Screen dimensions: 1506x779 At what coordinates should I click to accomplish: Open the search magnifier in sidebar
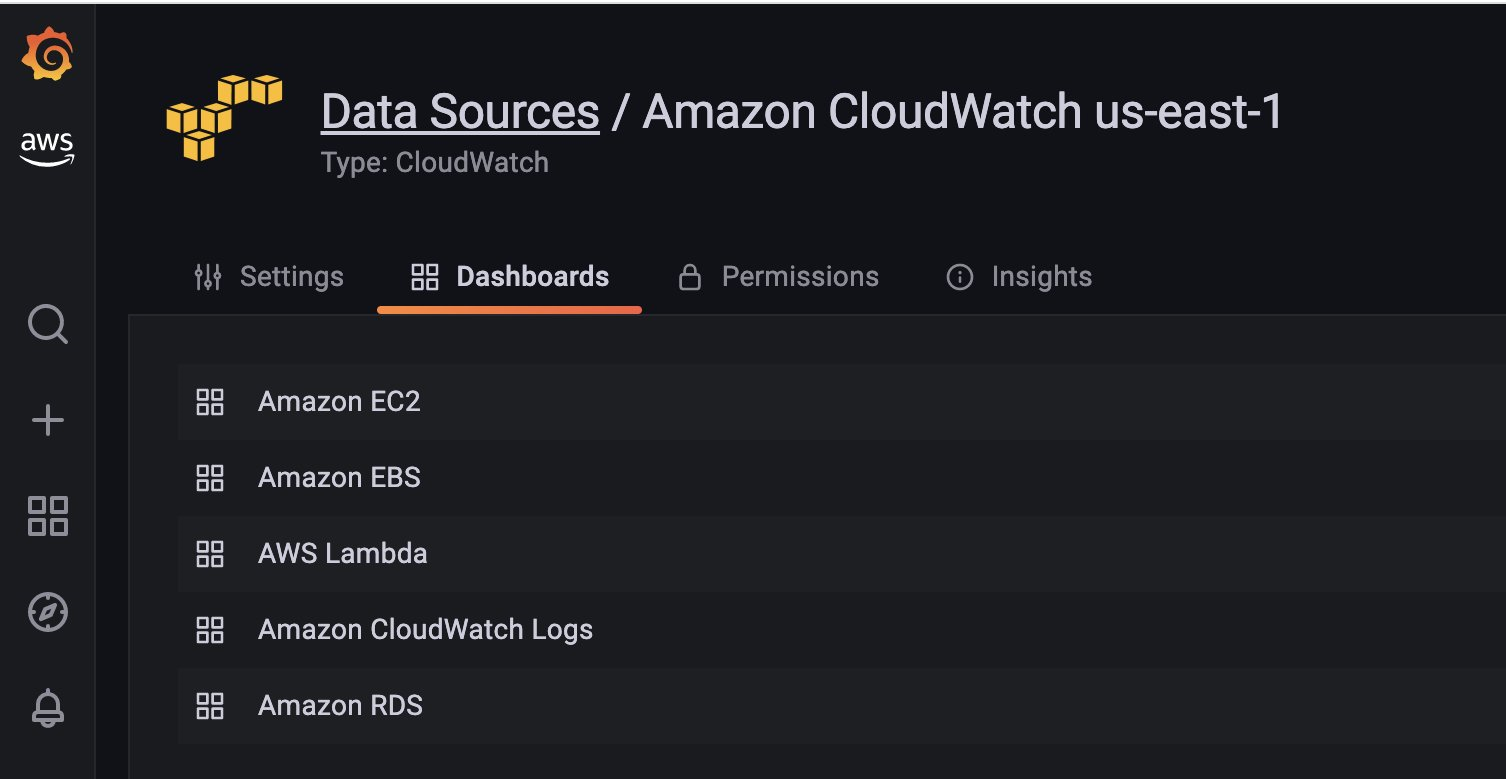(47, 325)
